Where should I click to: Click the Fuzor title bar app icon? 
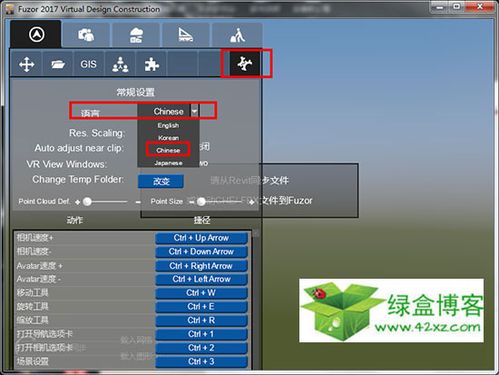[x=10, y=9]
